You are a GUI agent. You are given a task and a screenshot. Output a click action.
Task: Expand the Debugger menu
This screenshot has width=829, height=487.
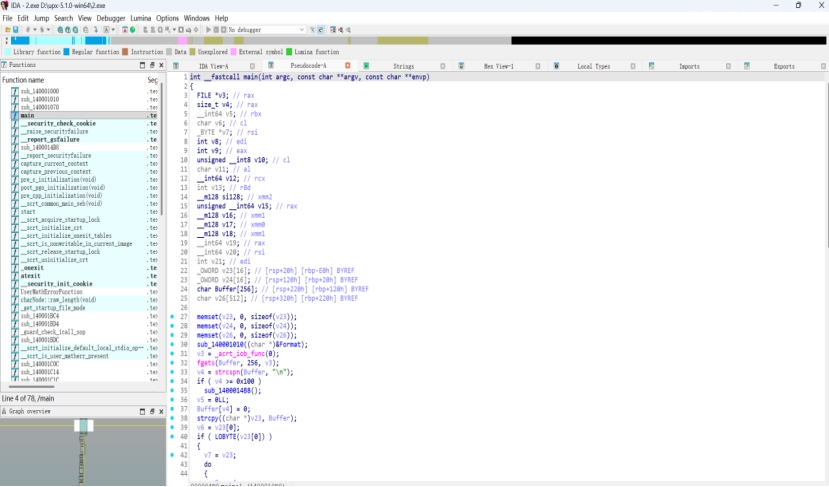coord(110,18)
